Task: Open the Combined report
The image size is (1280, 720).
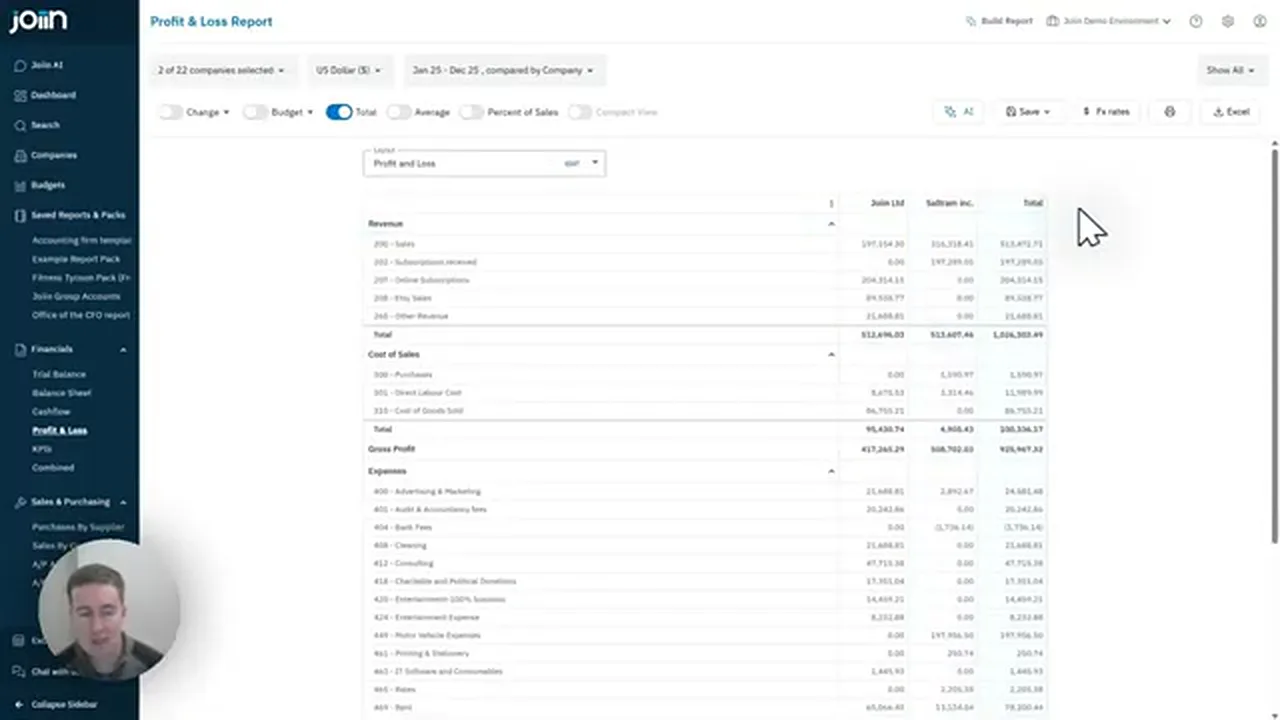Action: (53, 467)
